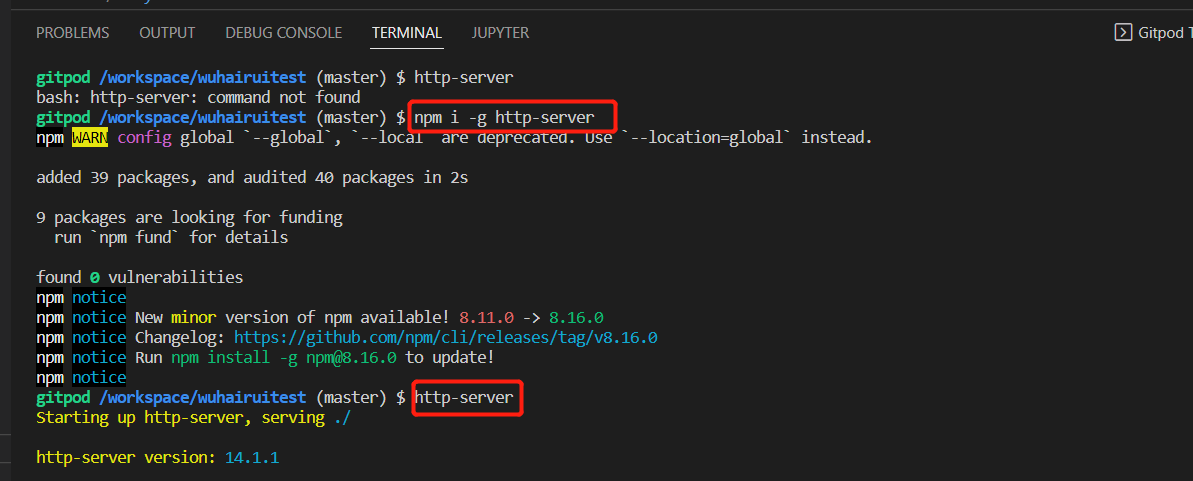The height and width of the screenshot is (481, 1193).
Task: Click the yellow WARN badge
Action: click(x=90, y=137)
